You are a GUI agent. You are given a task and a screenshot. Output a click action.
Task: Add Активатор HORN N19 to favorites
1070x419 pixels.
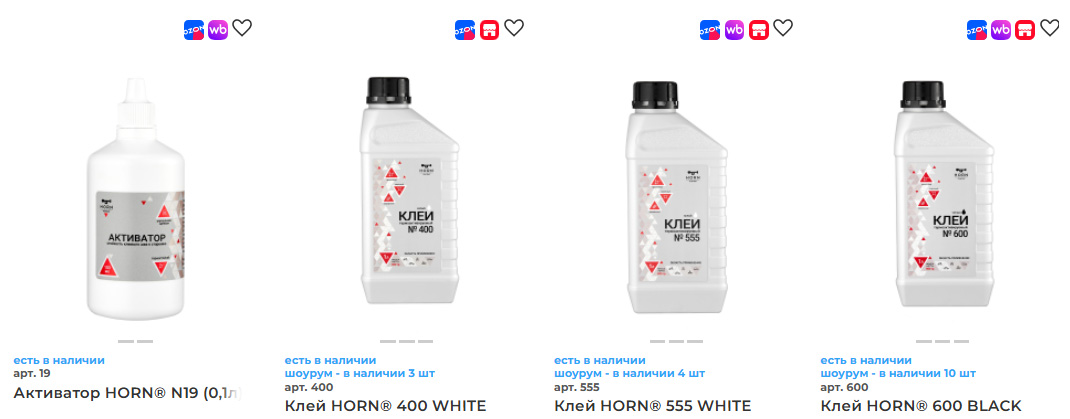pyautogui.click(x=242, y=28)
